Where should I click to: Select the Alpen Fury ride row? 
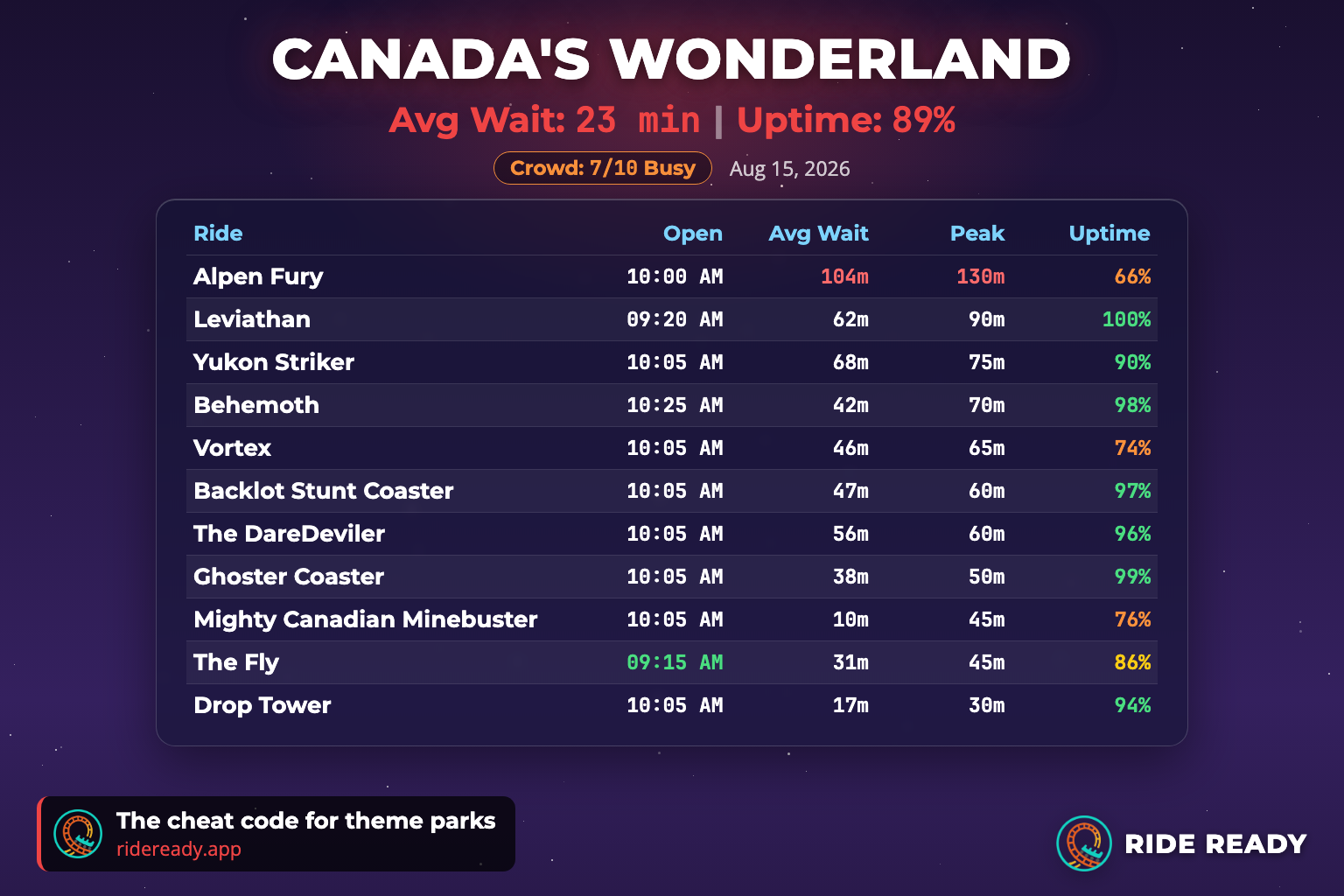pyautogui.click(x=672, y=276)
